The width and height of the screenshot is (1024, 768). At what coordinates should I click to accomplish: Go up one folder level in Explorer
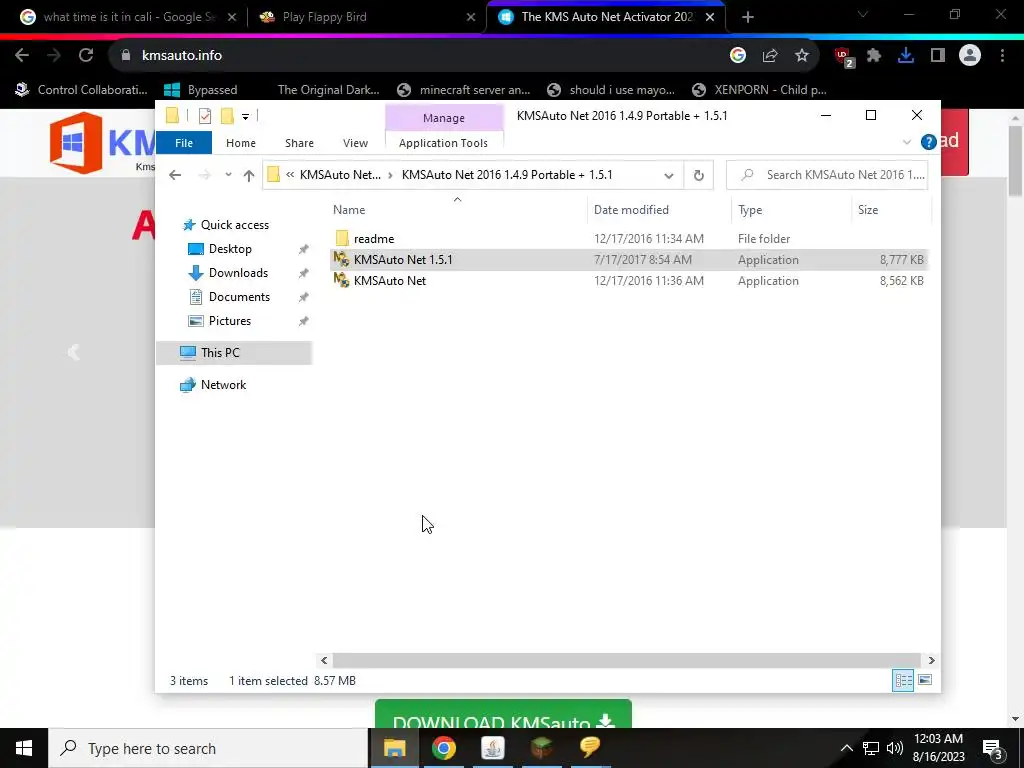(249, 175)
